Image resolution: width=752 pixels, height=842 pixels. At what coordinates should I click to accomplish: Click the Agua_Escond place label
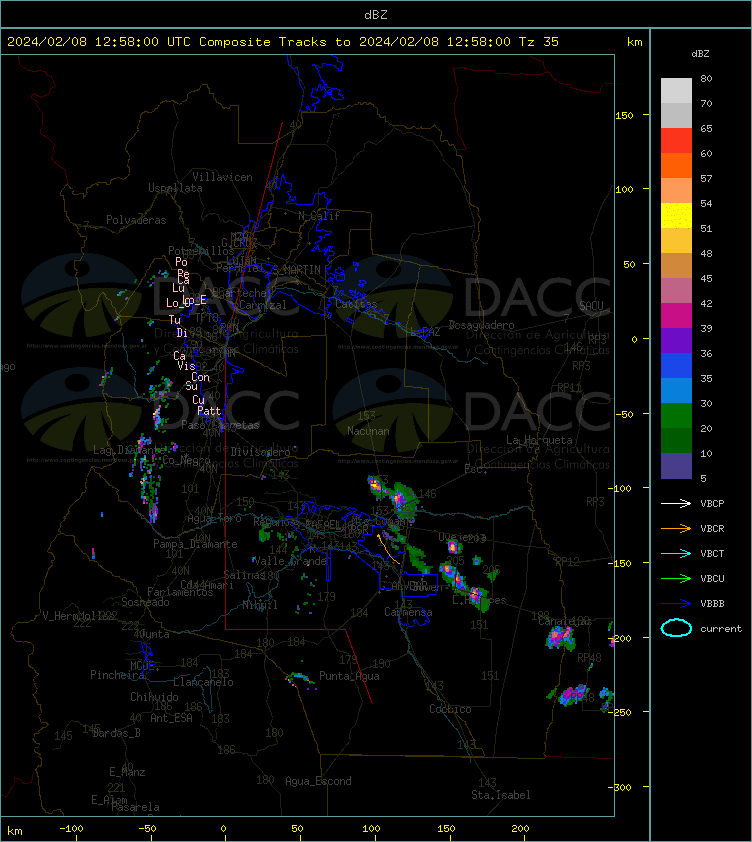(x=318, y=781)
